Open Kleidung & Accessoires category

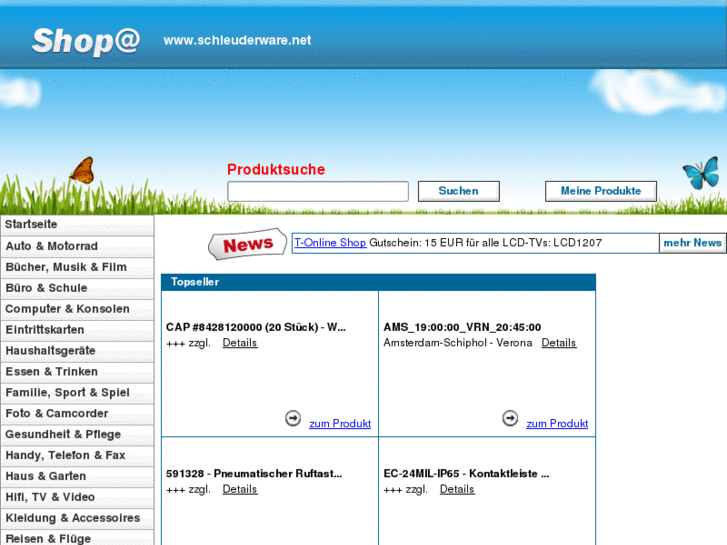(x=77, y=518)
